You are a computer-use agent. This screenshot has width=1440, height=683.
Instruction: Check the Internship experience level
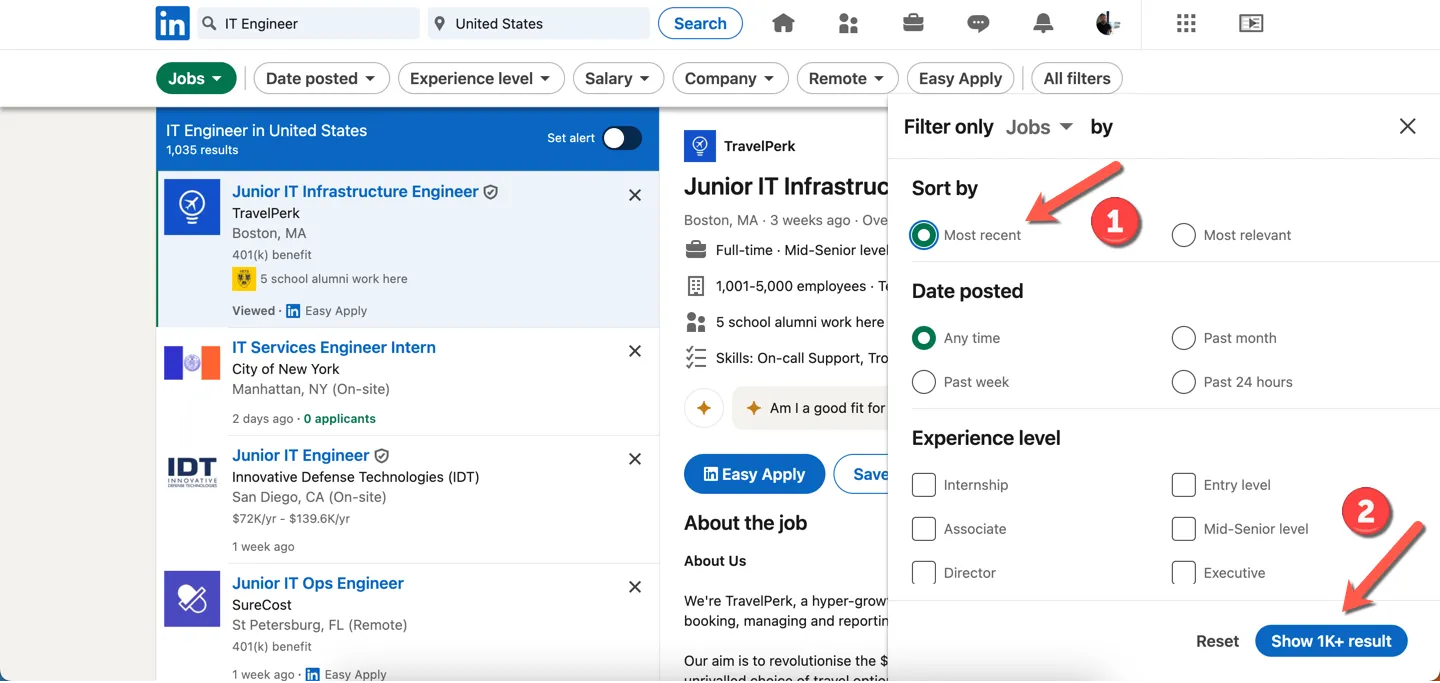point(924,485)
